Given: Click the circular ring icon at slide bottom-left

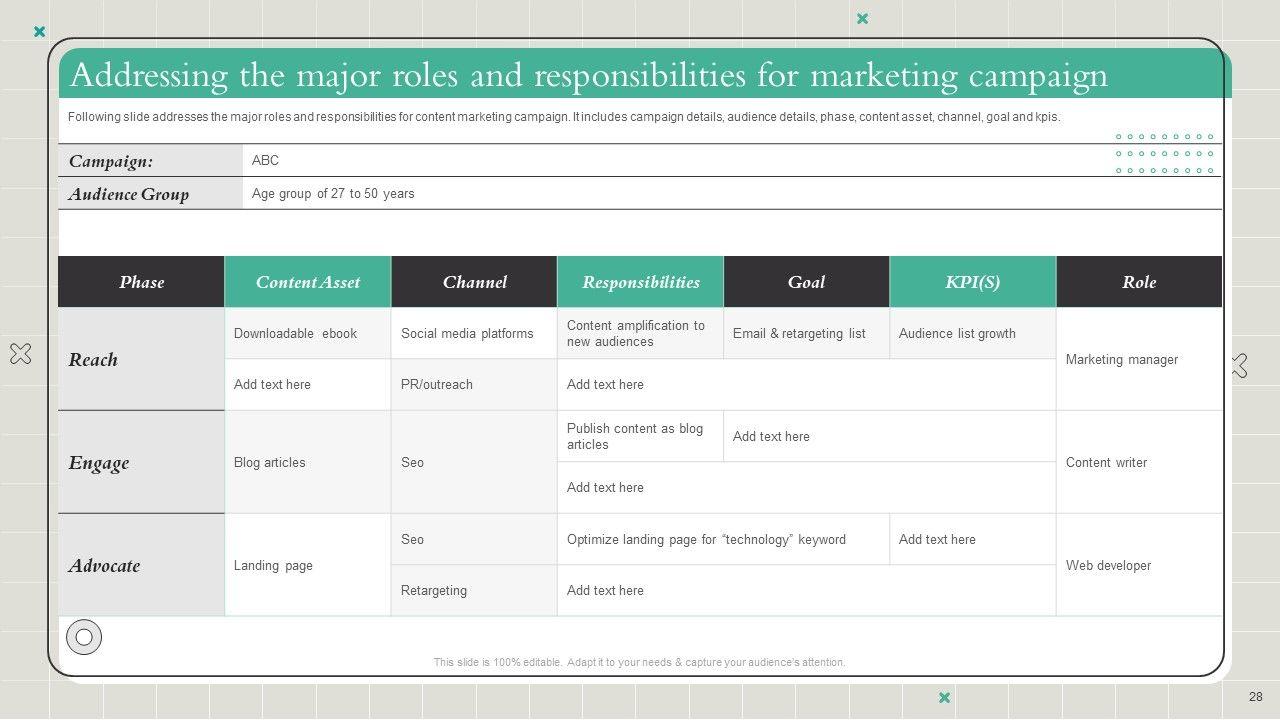Looking at the screenshot, I should pos(84,637).
